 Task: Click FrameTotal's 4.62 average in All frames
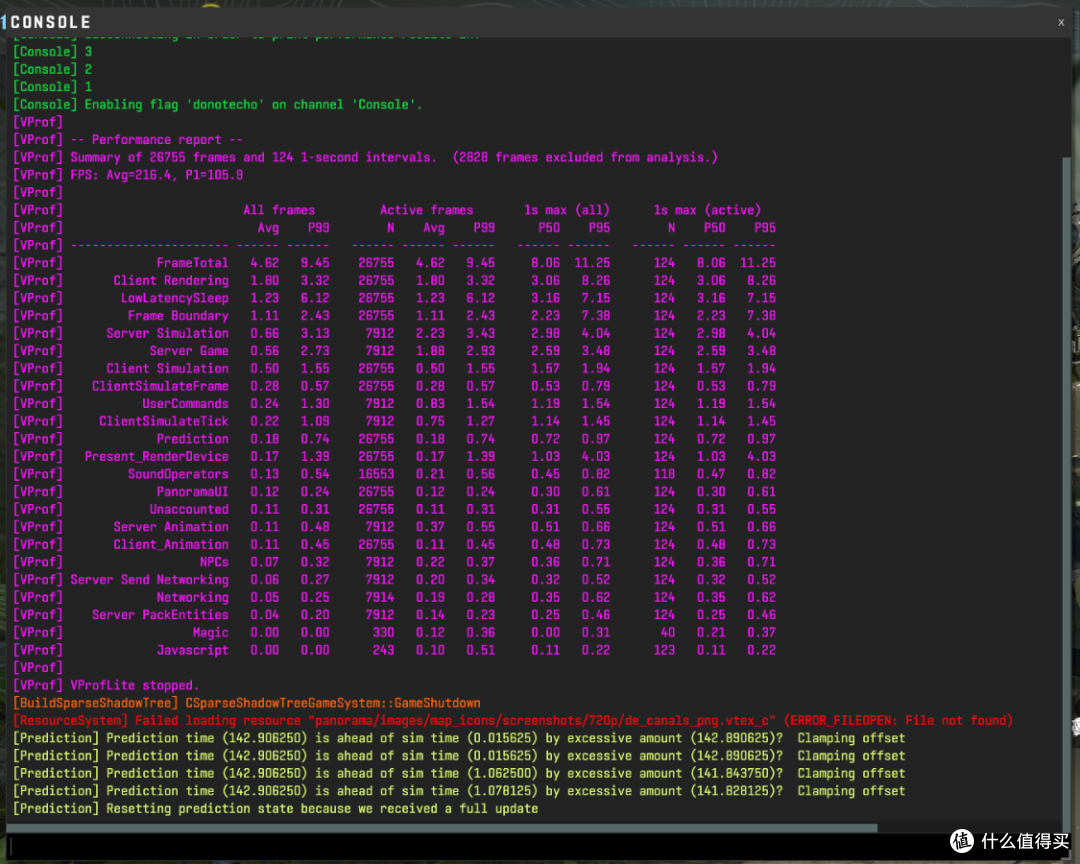pos(264,263)
